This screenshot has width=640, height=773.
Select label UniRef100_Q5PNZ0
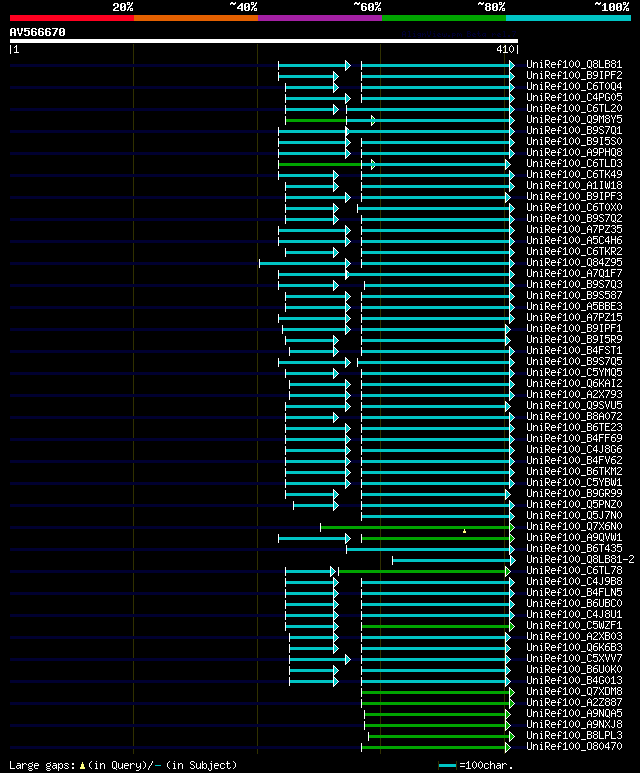coord(574,504)
